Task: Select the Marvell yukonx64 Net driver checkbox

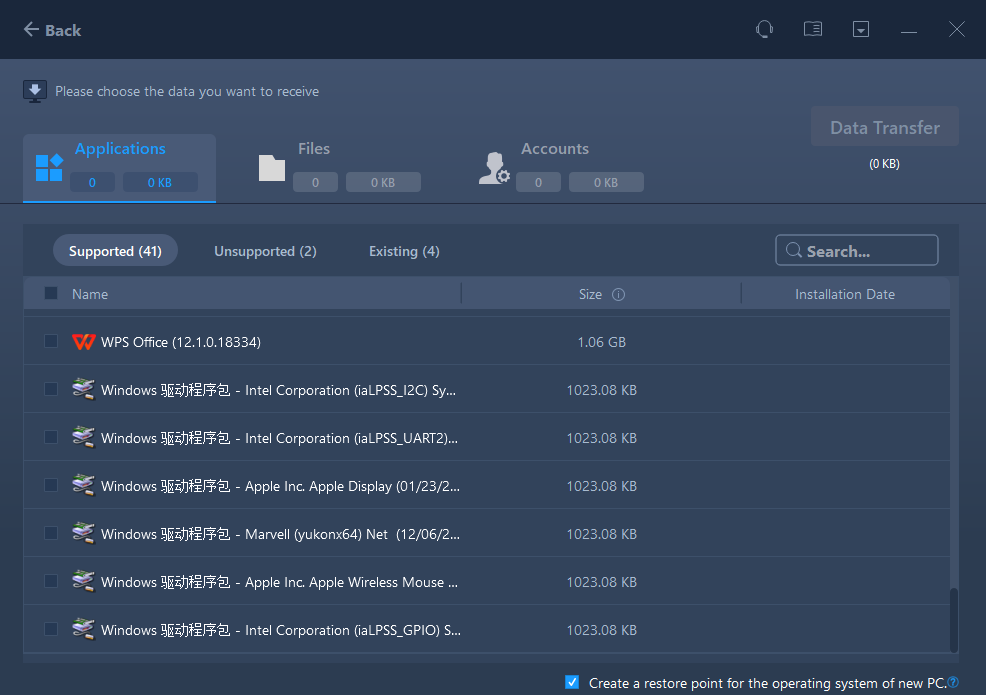Action: point(51,534)
